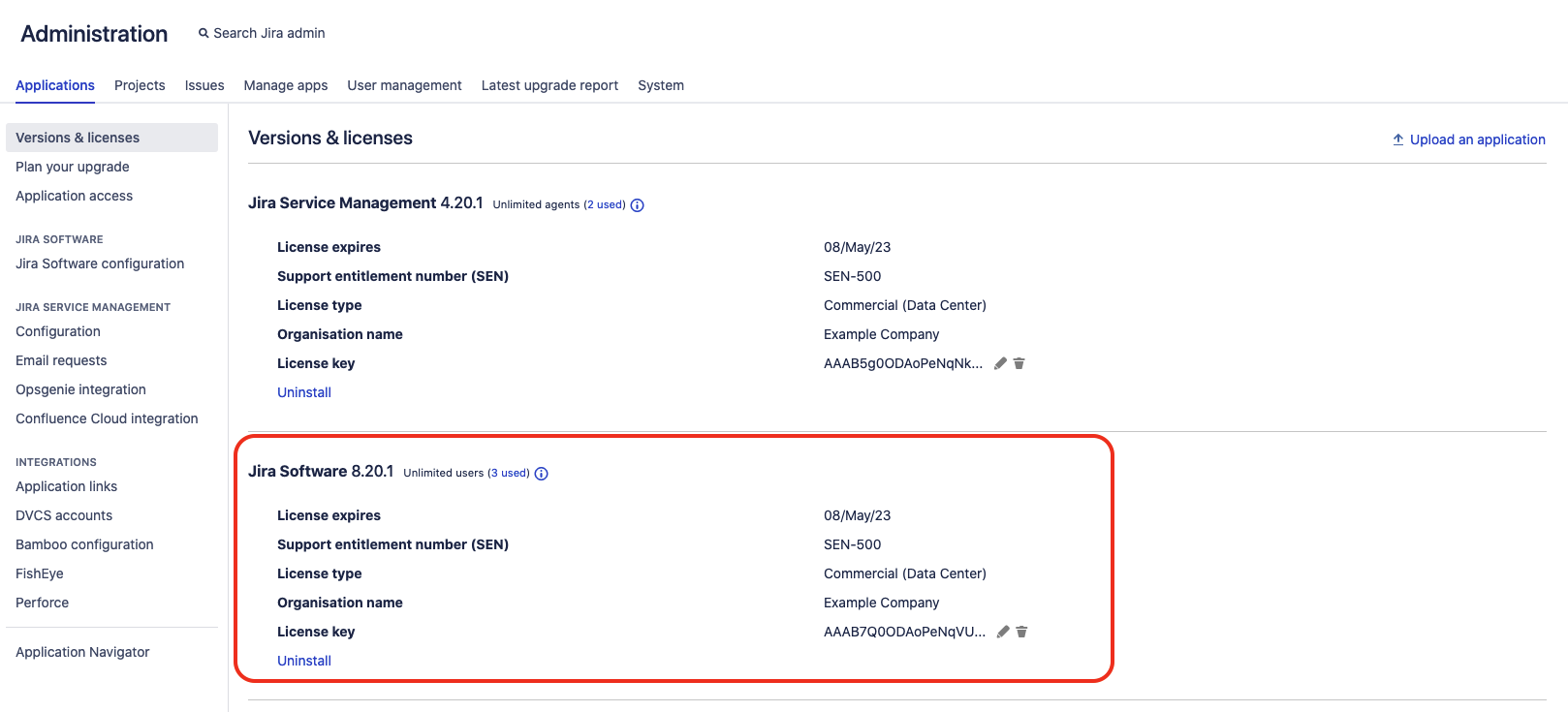This screenshot has height=712, width=1568.
Task: Open info icon for Jira Service Management agents
Action: click(638, 205)
